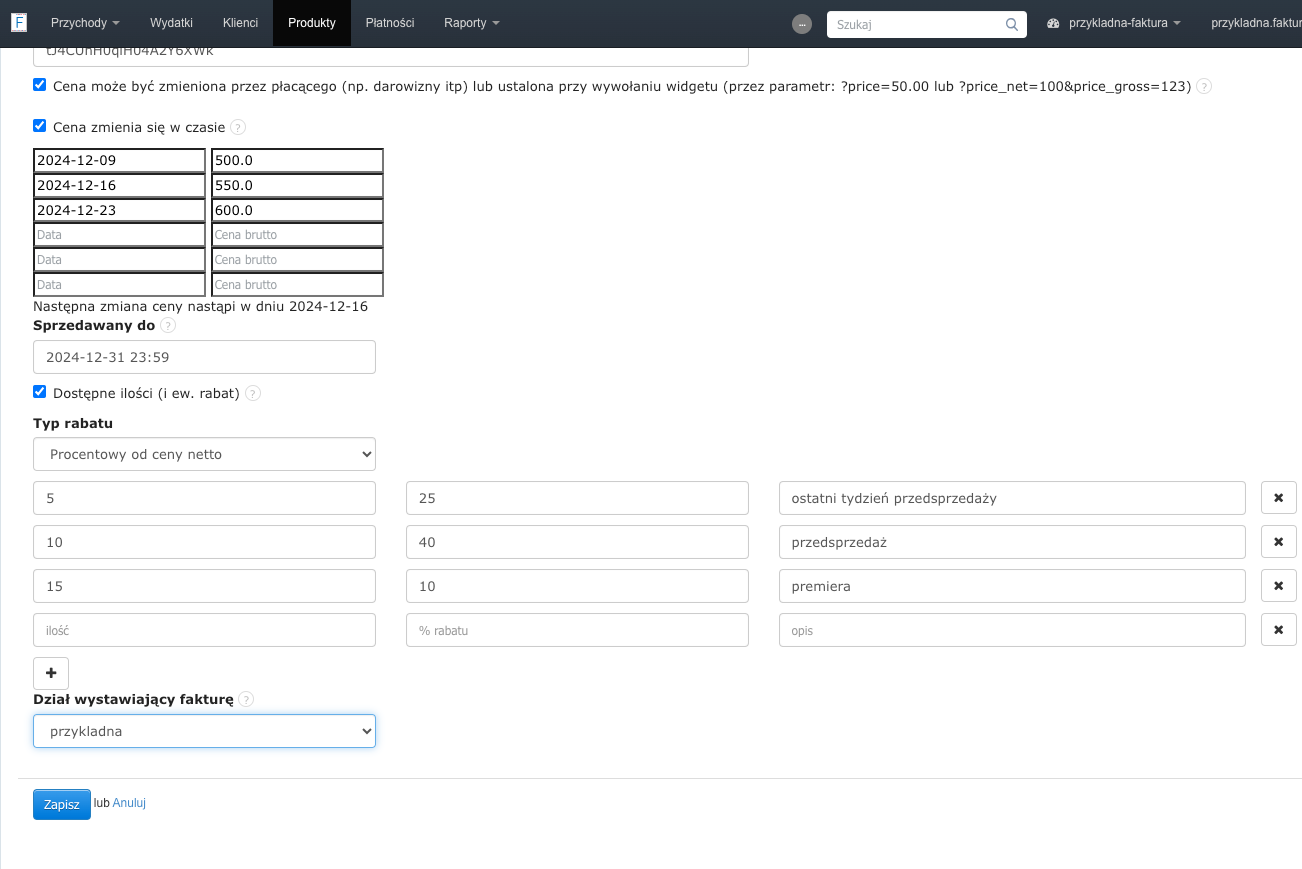Toggle 'Cena zmienia się w czasie' checkbox

pos(40,125)
